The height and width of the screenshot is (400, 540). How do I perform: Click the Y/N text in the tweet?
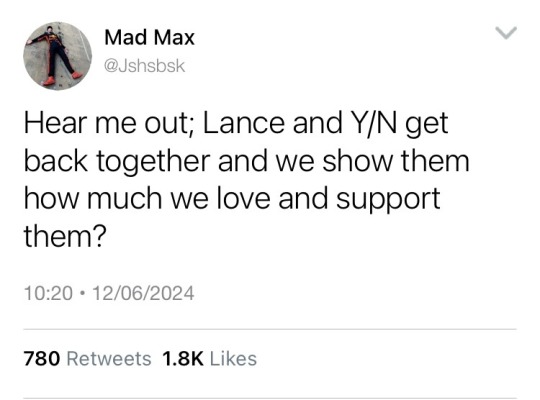pos(371,124)
